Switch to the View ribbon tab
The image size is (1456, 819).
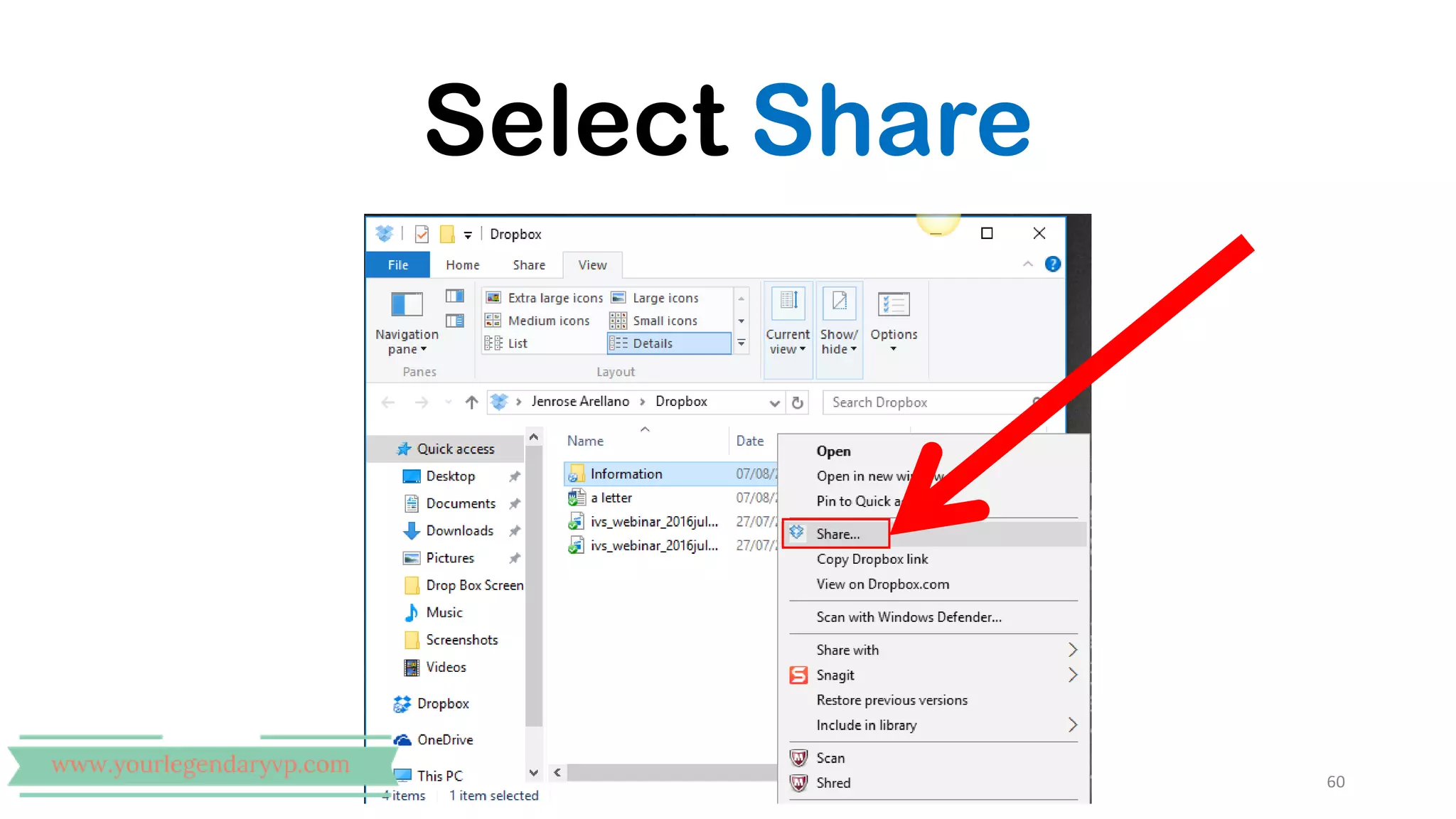(x=592, y=264)
